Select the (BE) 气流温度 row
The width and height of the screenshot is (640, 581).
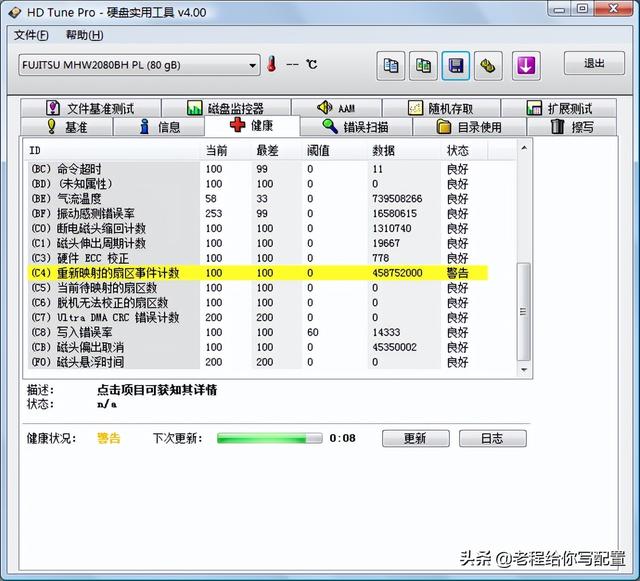click(x=258, y=199)
